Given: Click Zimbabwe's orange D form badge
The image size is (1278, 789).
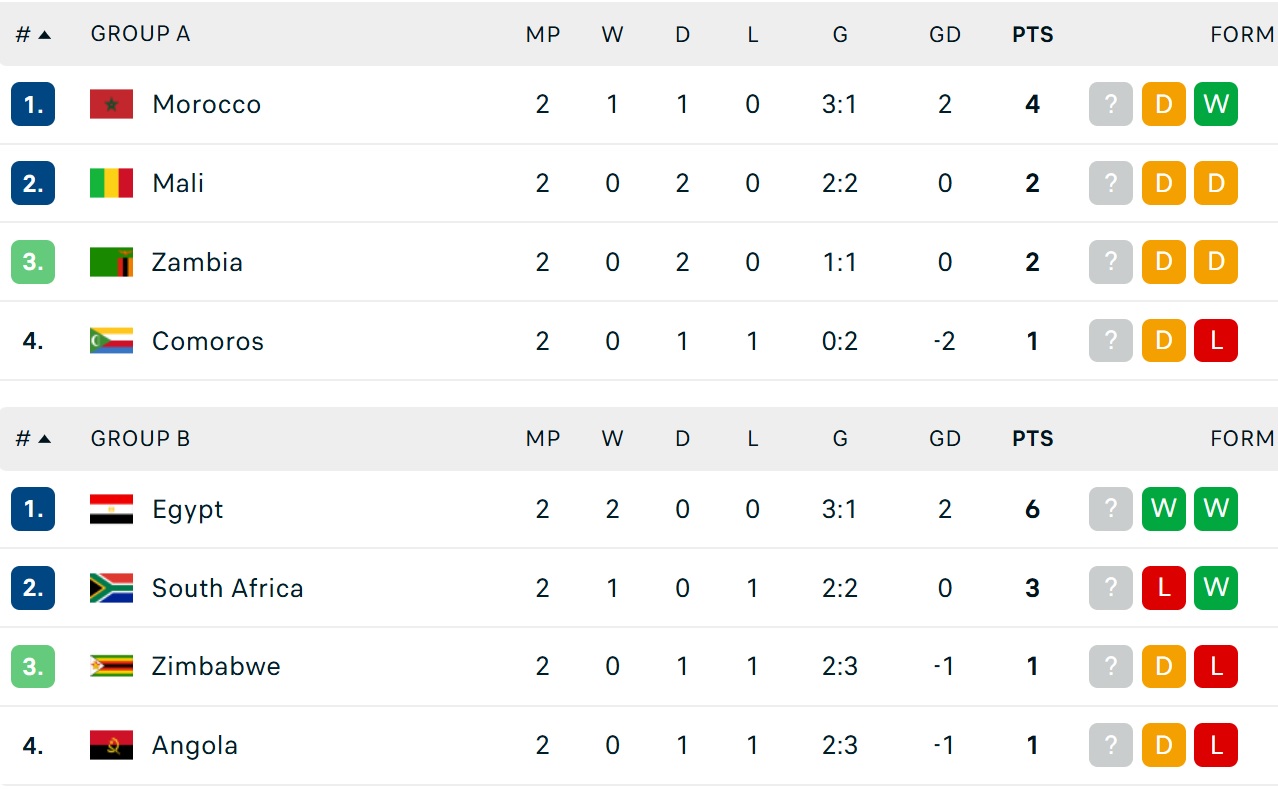Looking at the screenshot, I should pos(1163,666).
